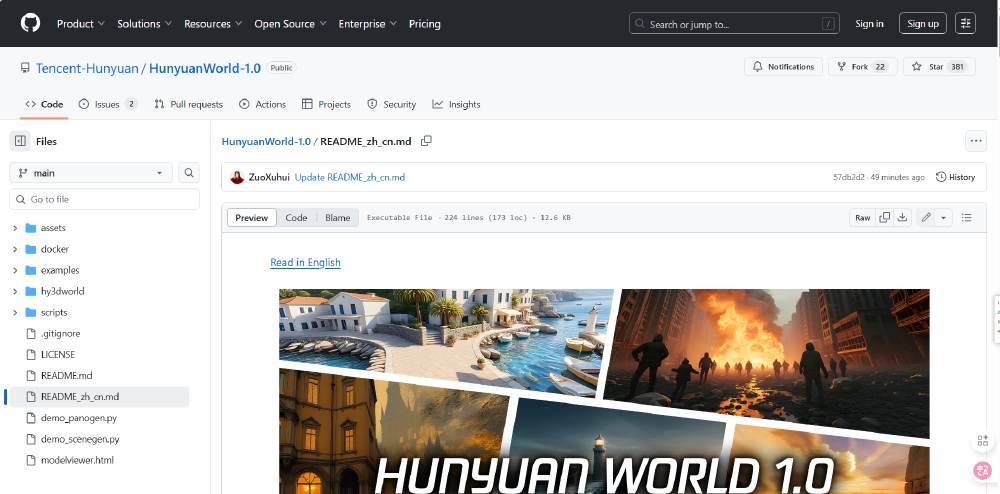
Task: Star the repository
Action: click(939, 67)
